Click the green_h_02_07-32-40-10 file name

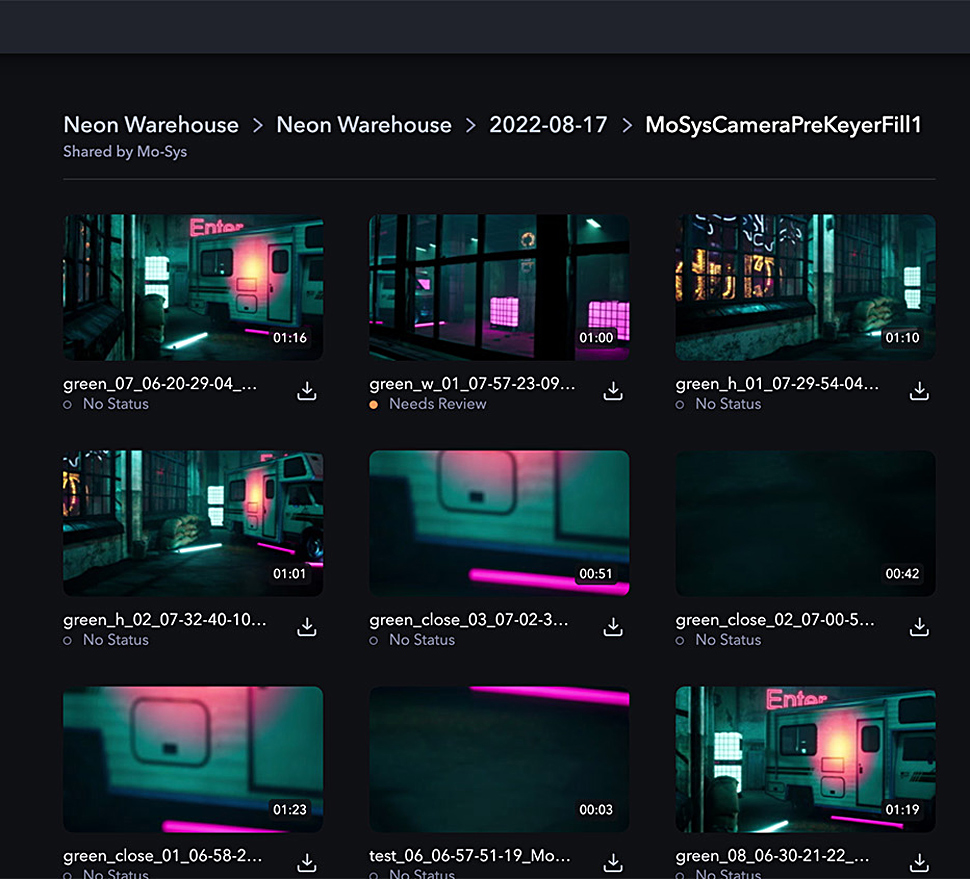tap(165, 620)
